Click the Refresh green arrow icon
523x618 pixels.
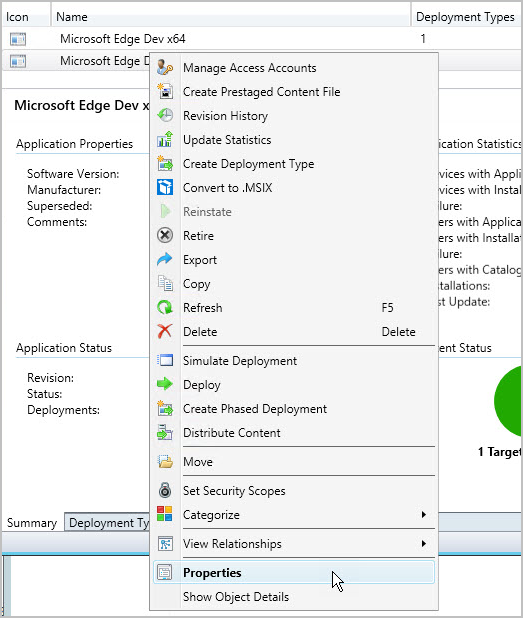click(165, 307)
